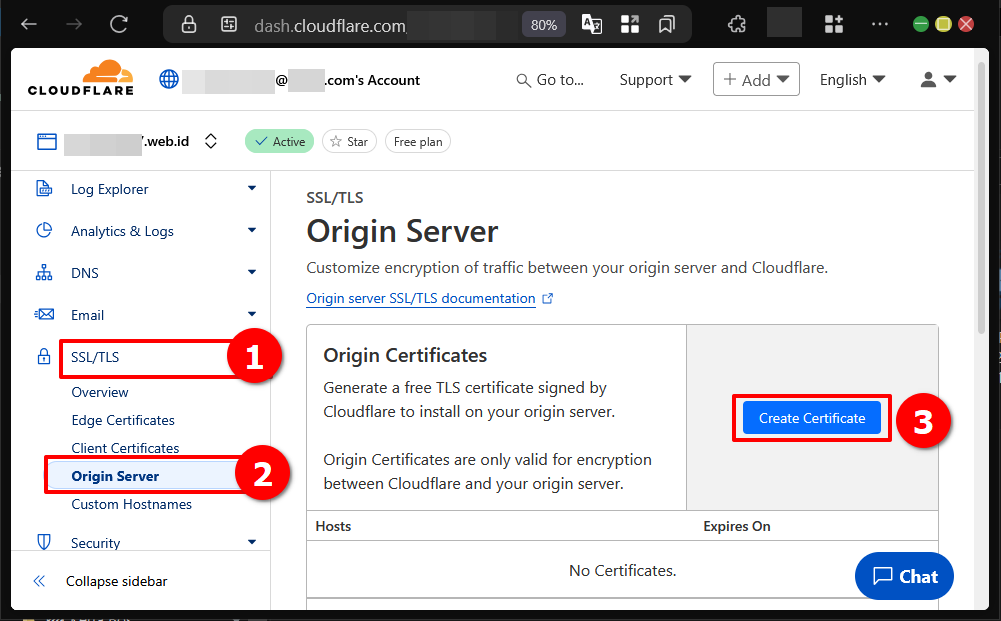Screen dimensions: 1001x621
Task: Open Origin server SSL/TLS documentation link
Action: [x=421, y=298]
